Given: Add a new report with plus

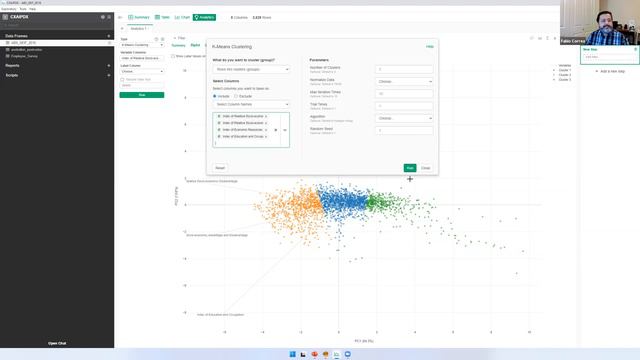Looking at the screenshot, I should (x=109, y=65).
